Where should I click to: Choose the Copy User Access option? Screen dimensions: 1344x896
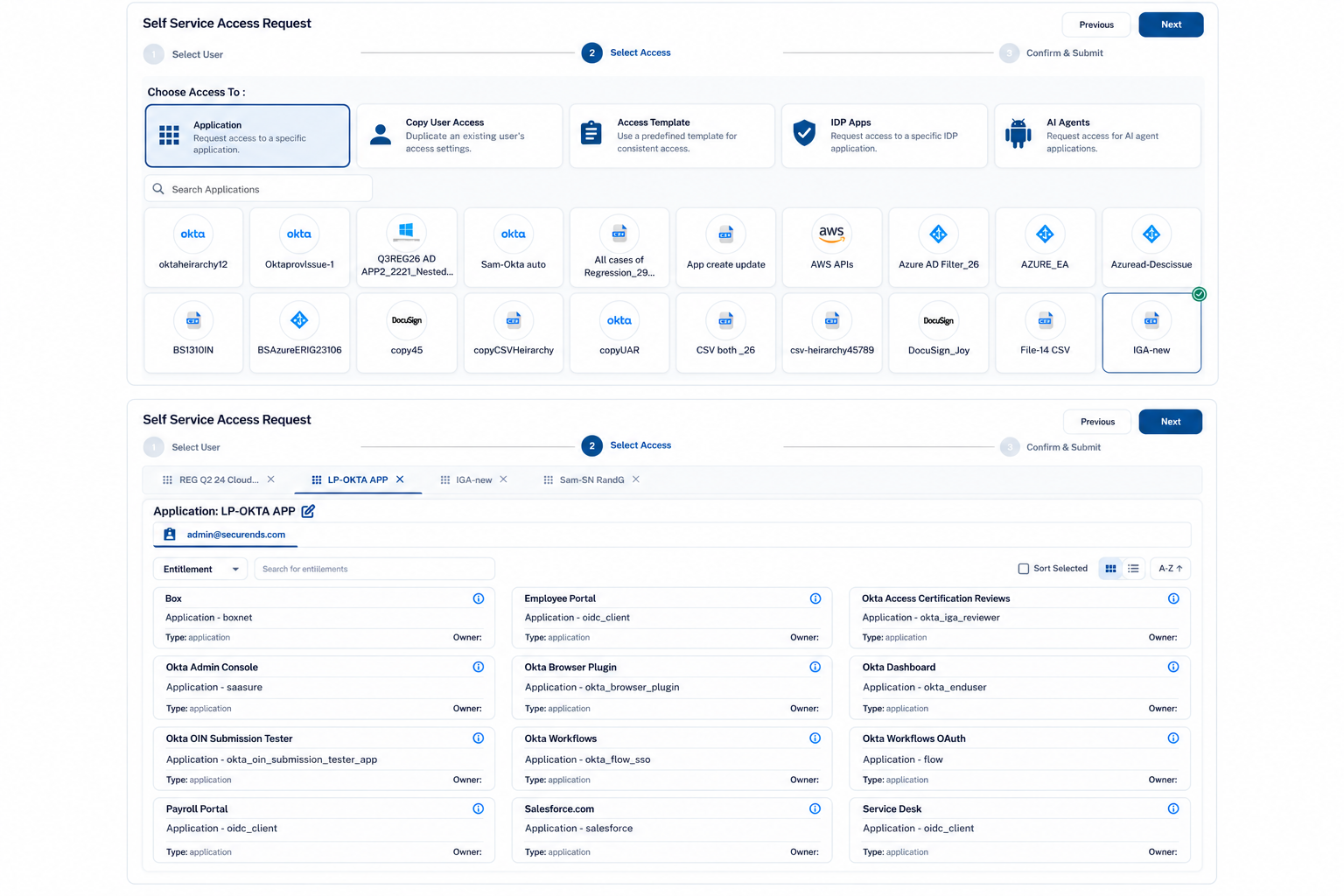click(x=459, y=136)
